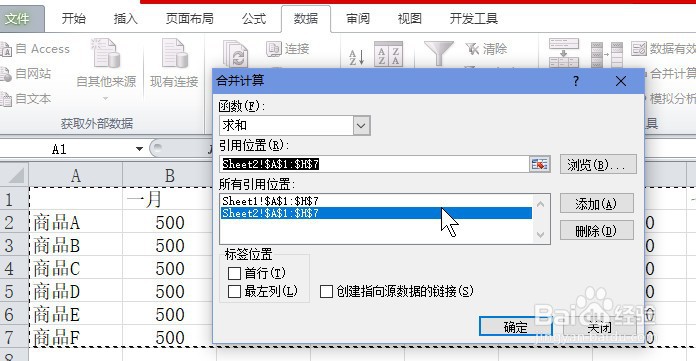Switch to the 插入 tab
The width and height of the screenshot is (696, 361).
pos(126,19)
